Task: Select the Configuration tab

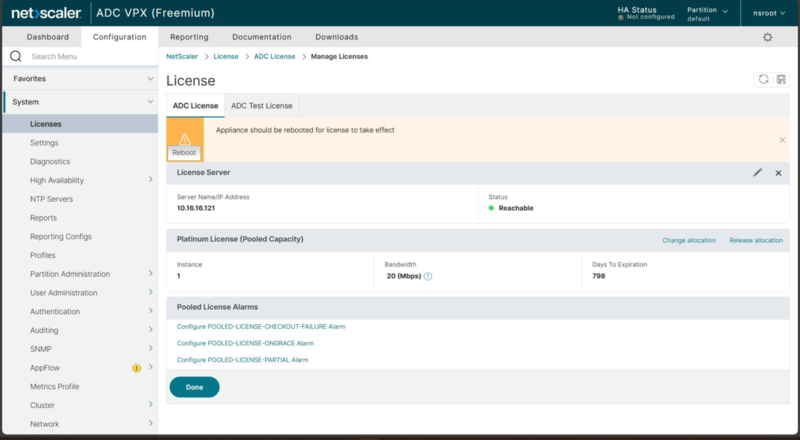Action: point(119,37)
